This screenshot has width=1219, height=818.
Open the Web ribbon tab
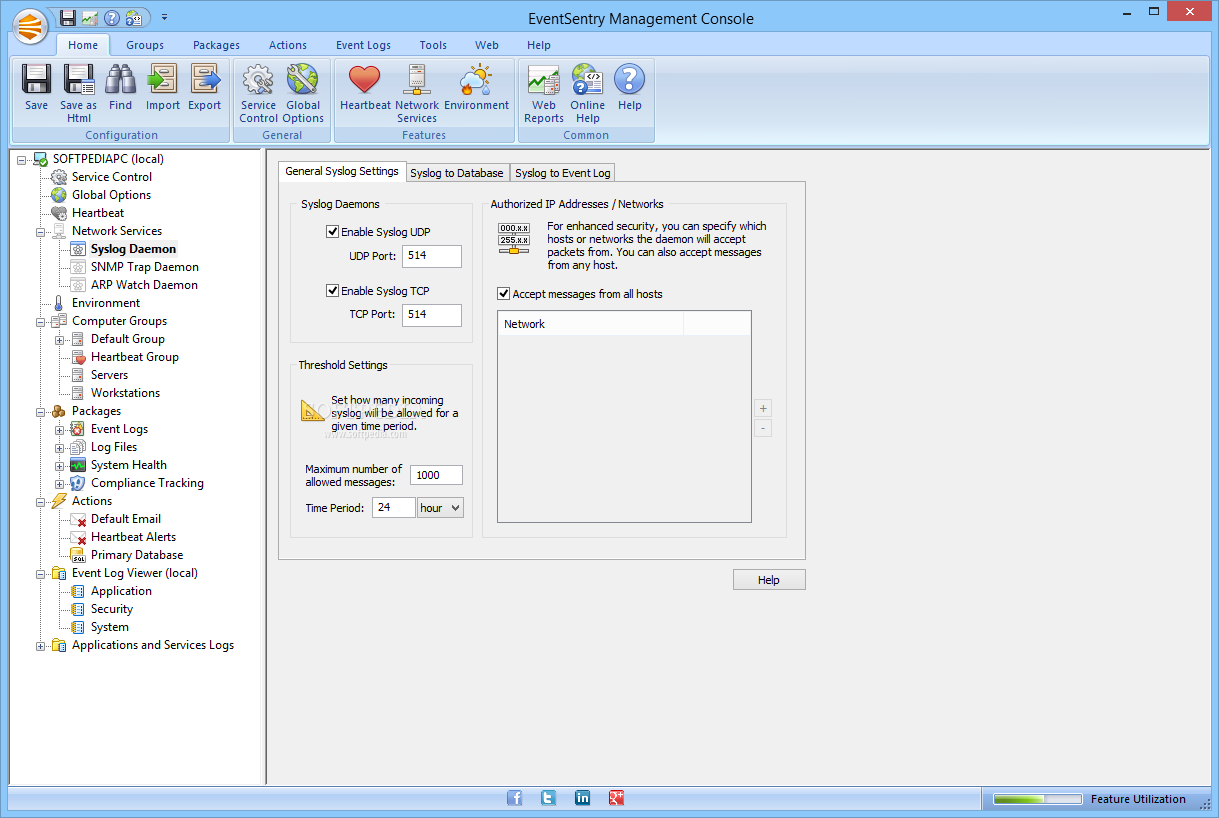pyautogui.click(x=487, y=45)
